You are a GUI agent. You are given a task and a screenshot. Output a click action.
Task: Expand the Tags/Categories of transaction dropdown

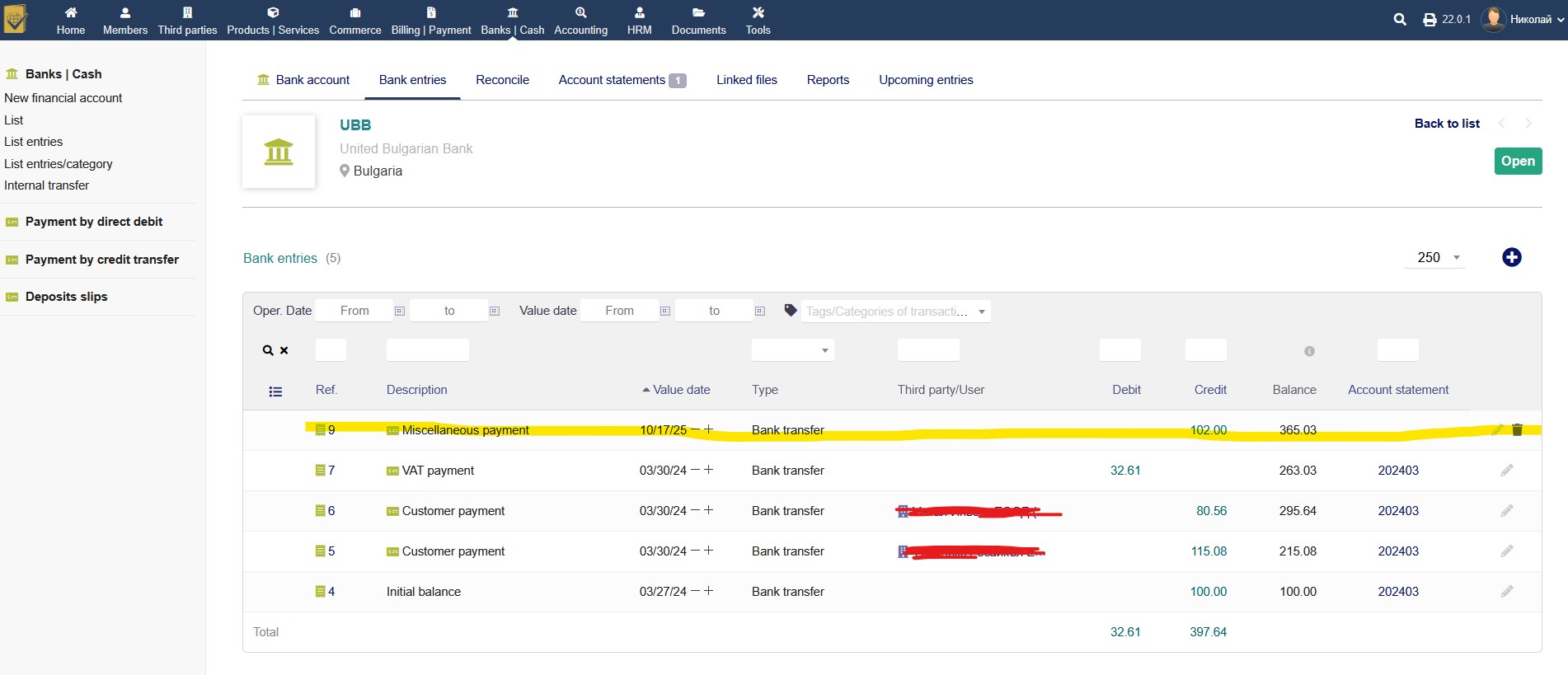981,312
